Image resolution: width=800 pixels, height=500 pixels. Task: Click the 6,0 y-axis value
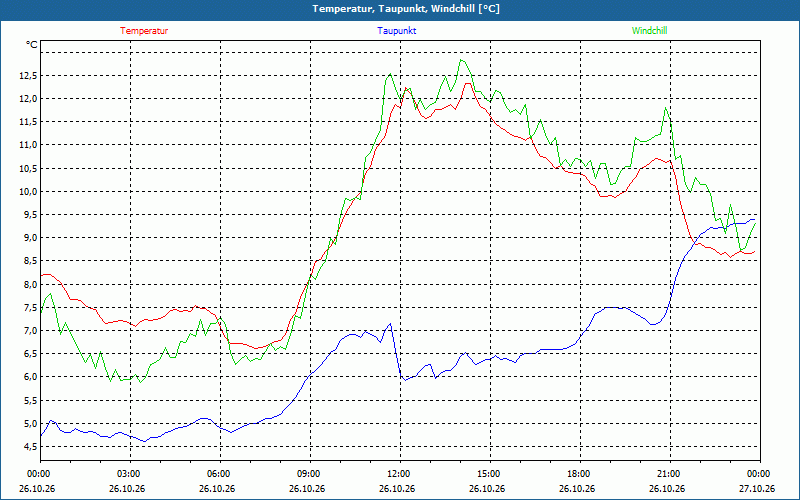30,377
